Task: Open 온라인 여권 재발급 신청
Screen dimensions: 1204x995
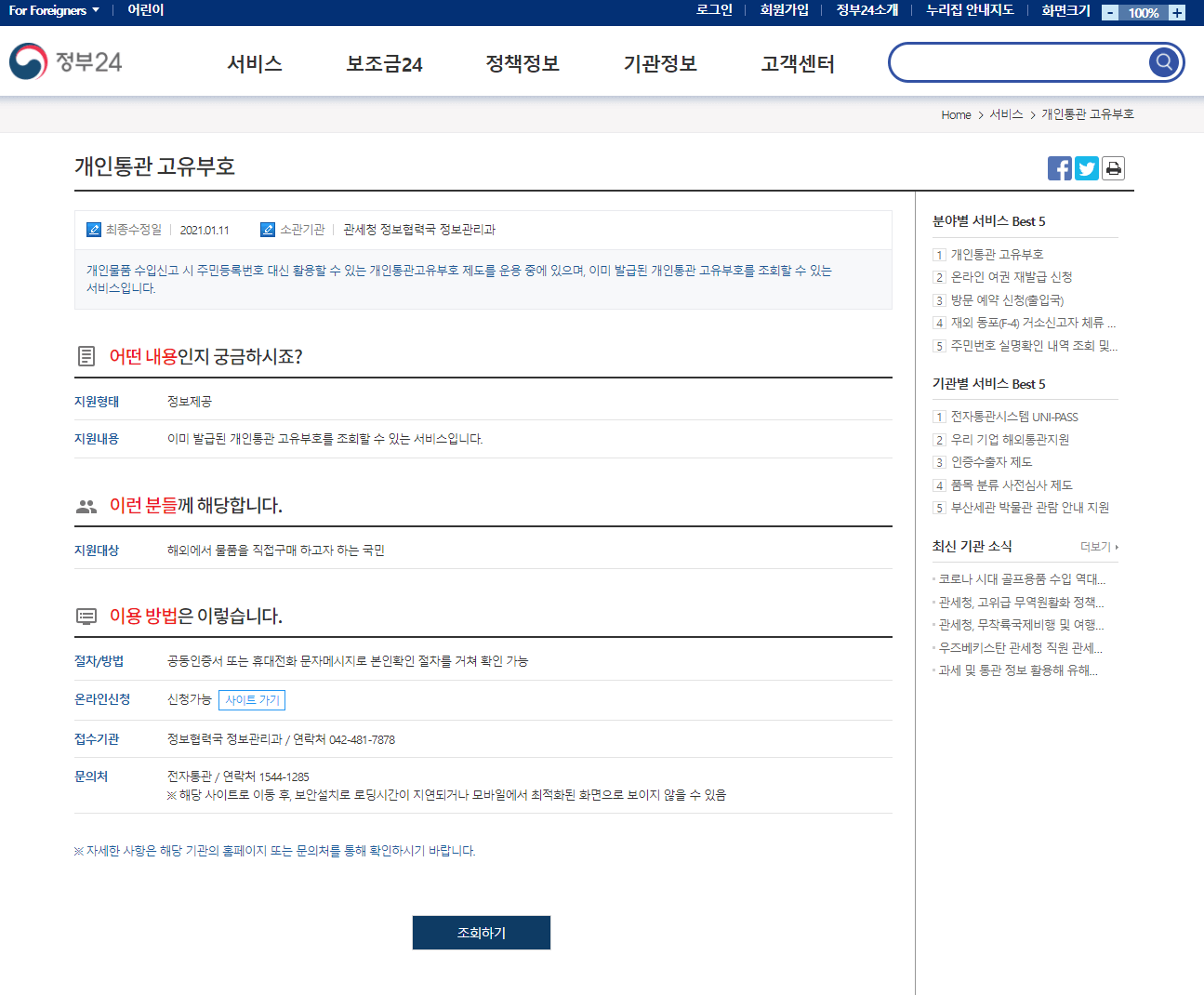Action: [x=1012, y=277]
